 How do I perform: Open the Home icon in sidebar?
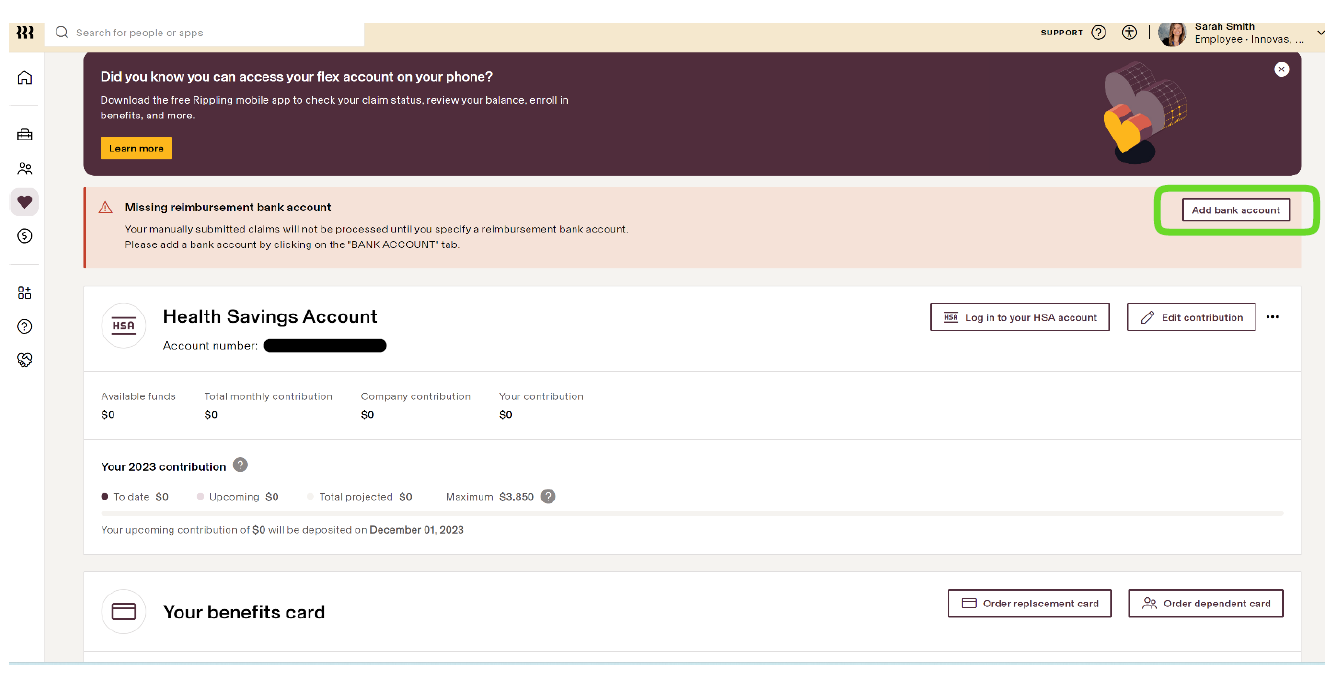tap(25, 78)
